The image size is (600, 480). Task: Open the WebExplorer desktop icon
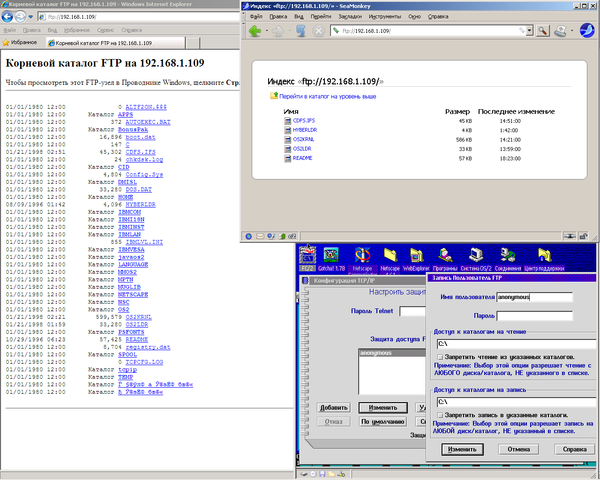[415, 256]
